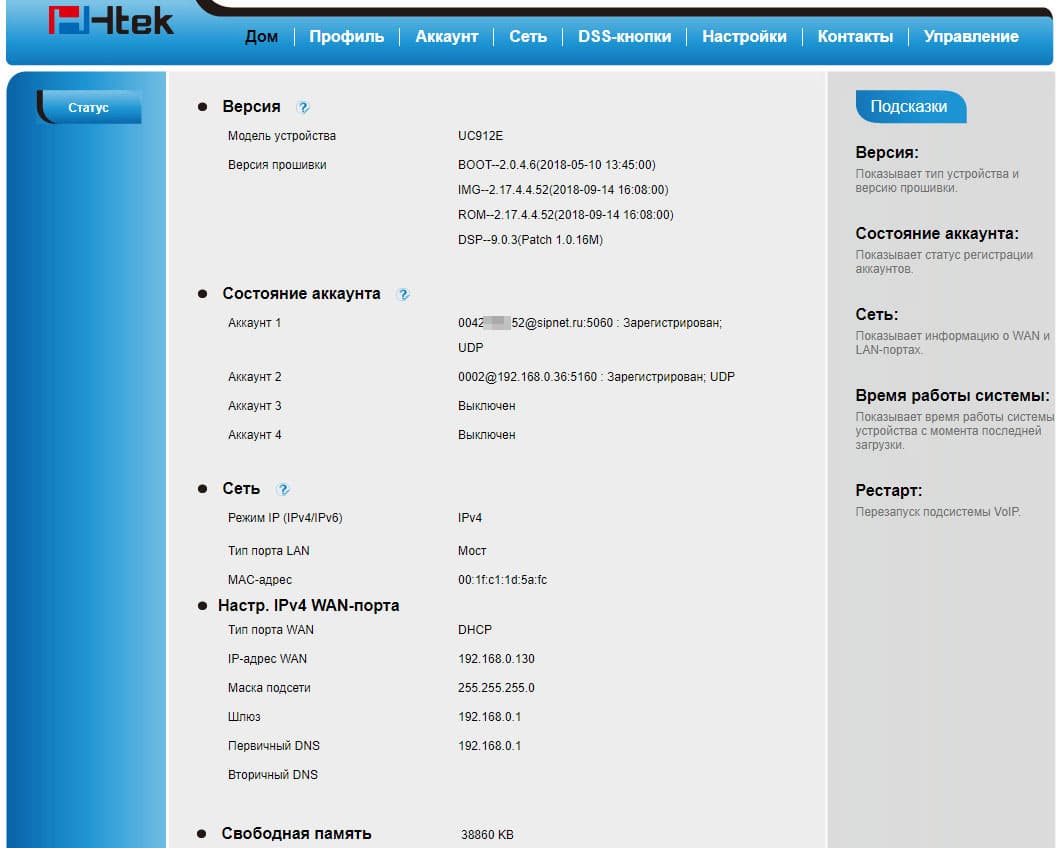Viewport: 1061px width, 848px height.
Task: Click the Мост LAN port type value
Action: pyautogui.click(x=472, y=551)
